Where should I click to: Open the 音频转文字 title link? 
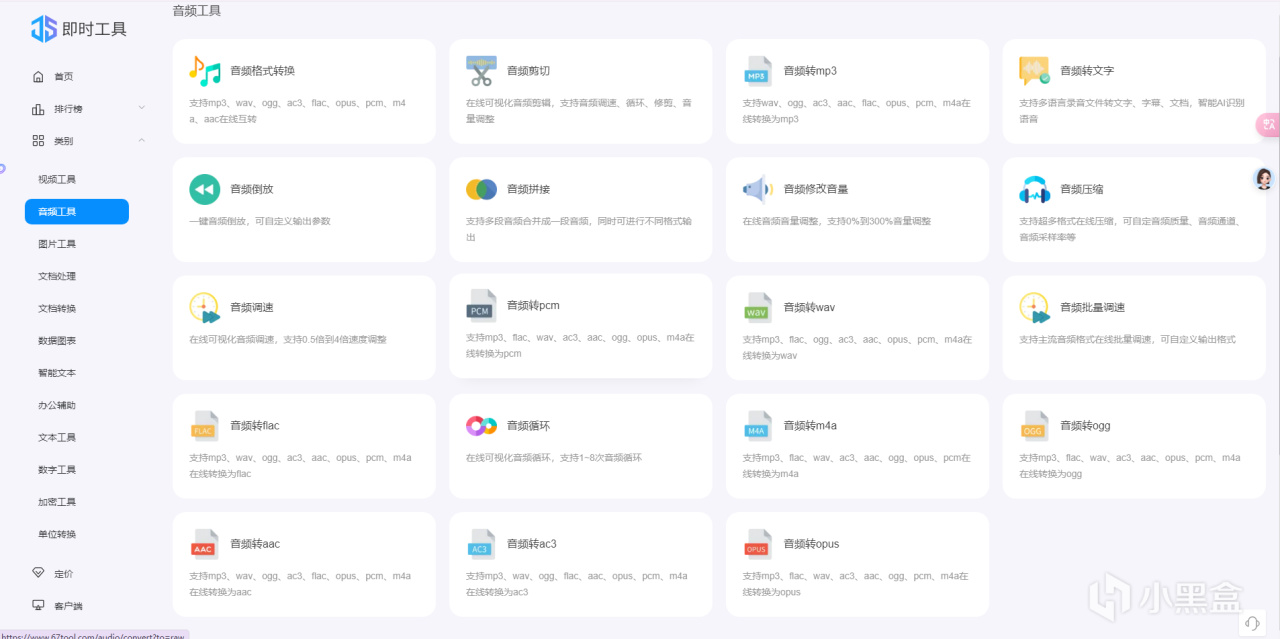[1087, 71]
